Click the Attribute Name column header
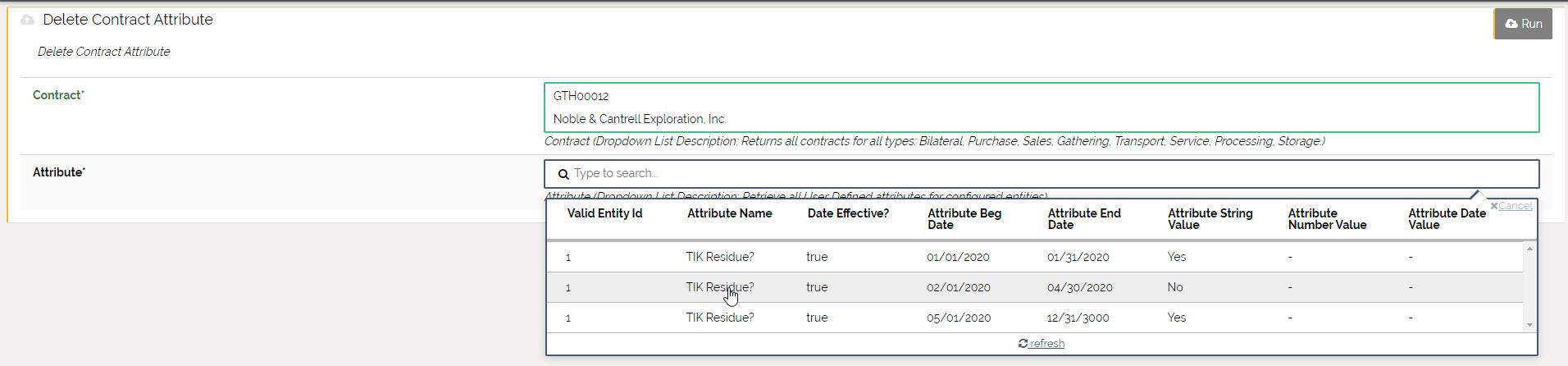1568x366 pixels. (x=729, y=213)
